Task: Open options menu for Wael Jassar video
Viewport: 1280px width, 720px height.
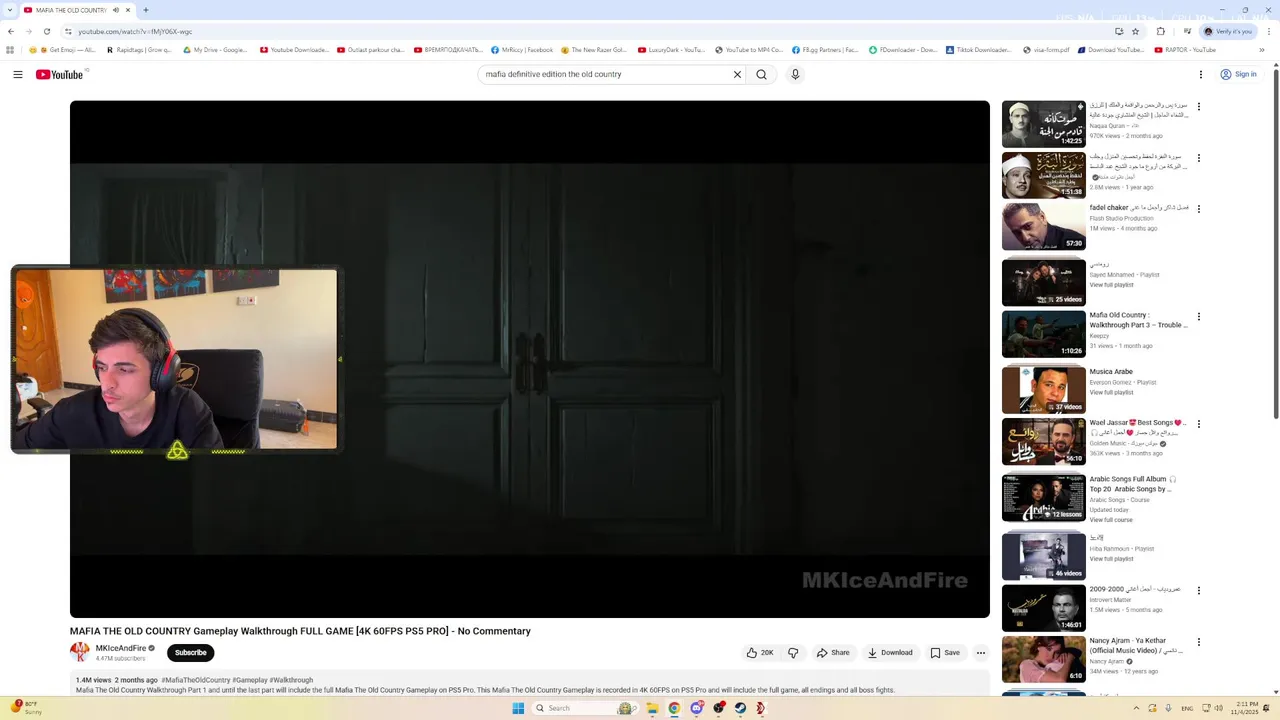Action: (x=1199, y=424)
